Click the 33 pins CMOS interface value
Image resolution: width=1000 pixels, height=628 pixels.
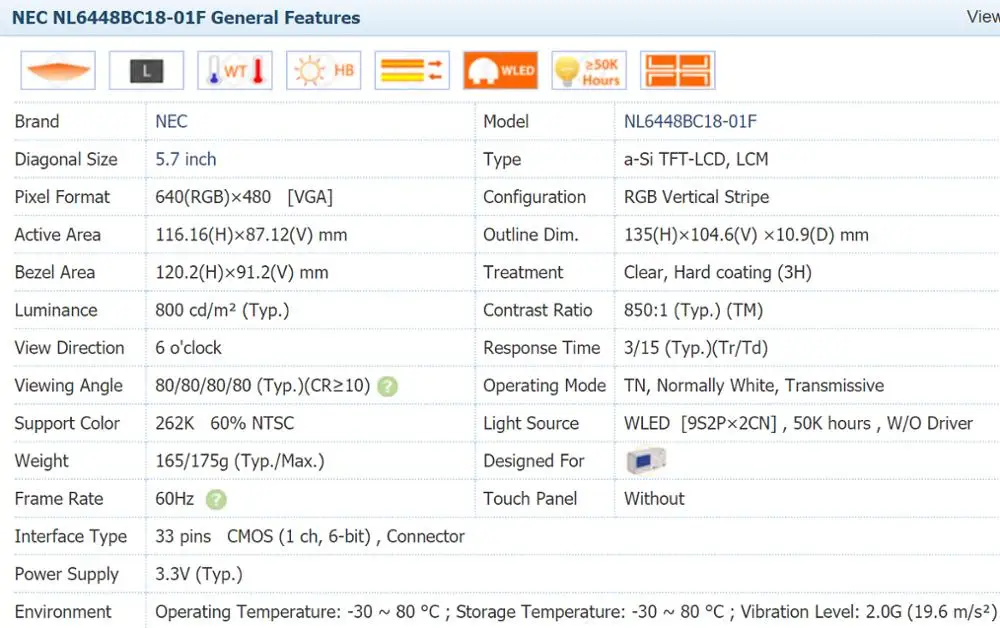pyautogui.click(x=310, y=536)
